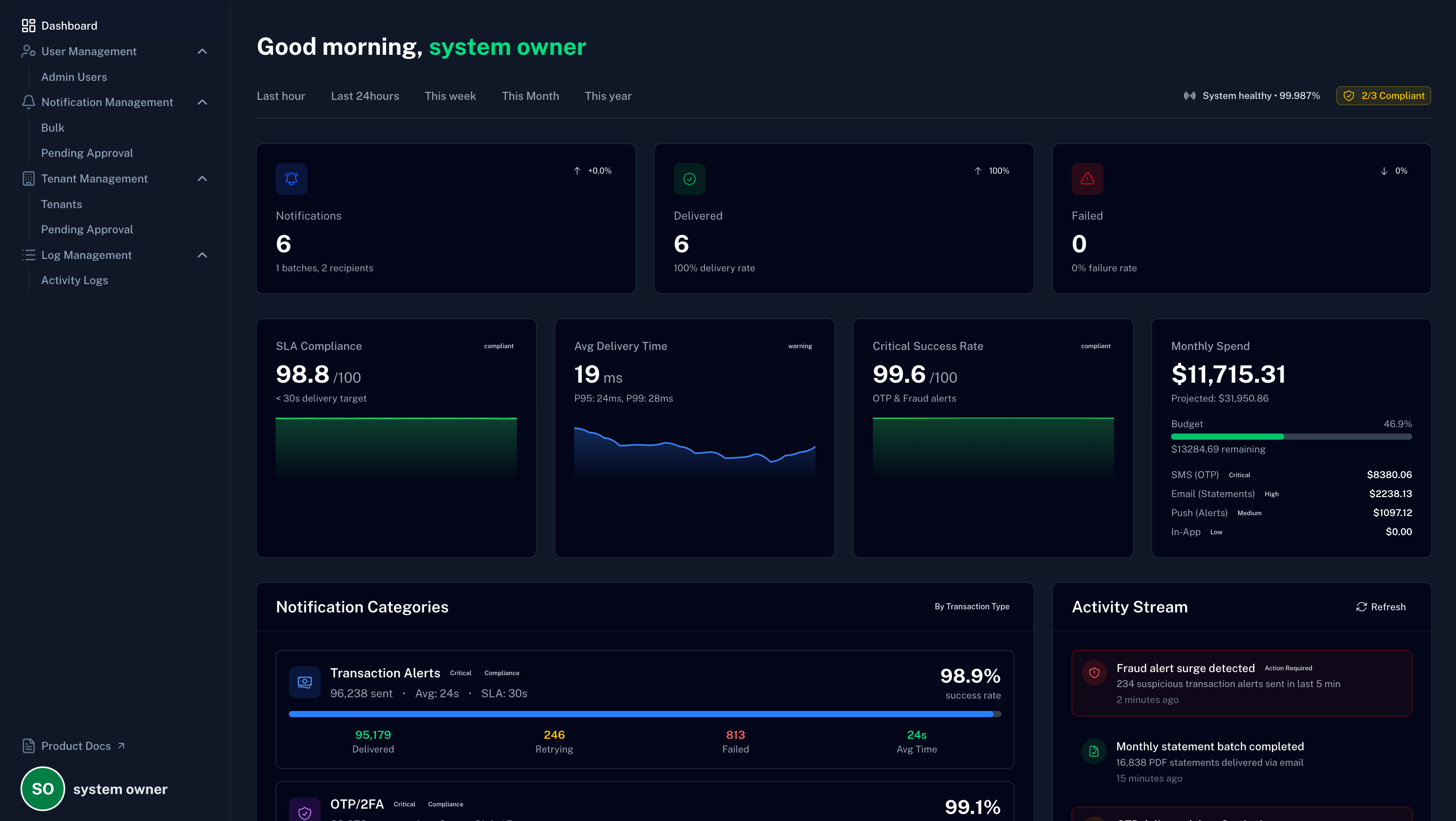
Task: Switch to the Last hour view
Action: click(x=281, y=95)
